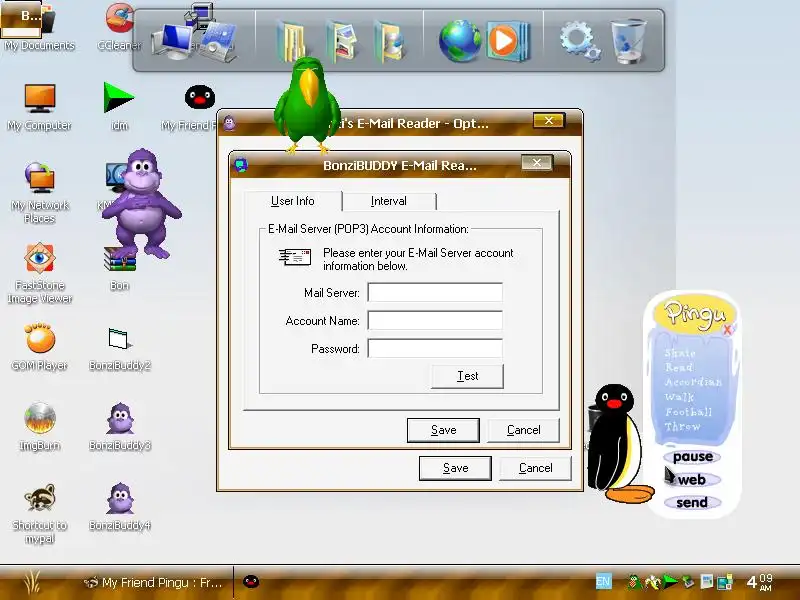
Task: Click the Start button on the taskbar
Action: pyautogui.click(x=32, y=582)
